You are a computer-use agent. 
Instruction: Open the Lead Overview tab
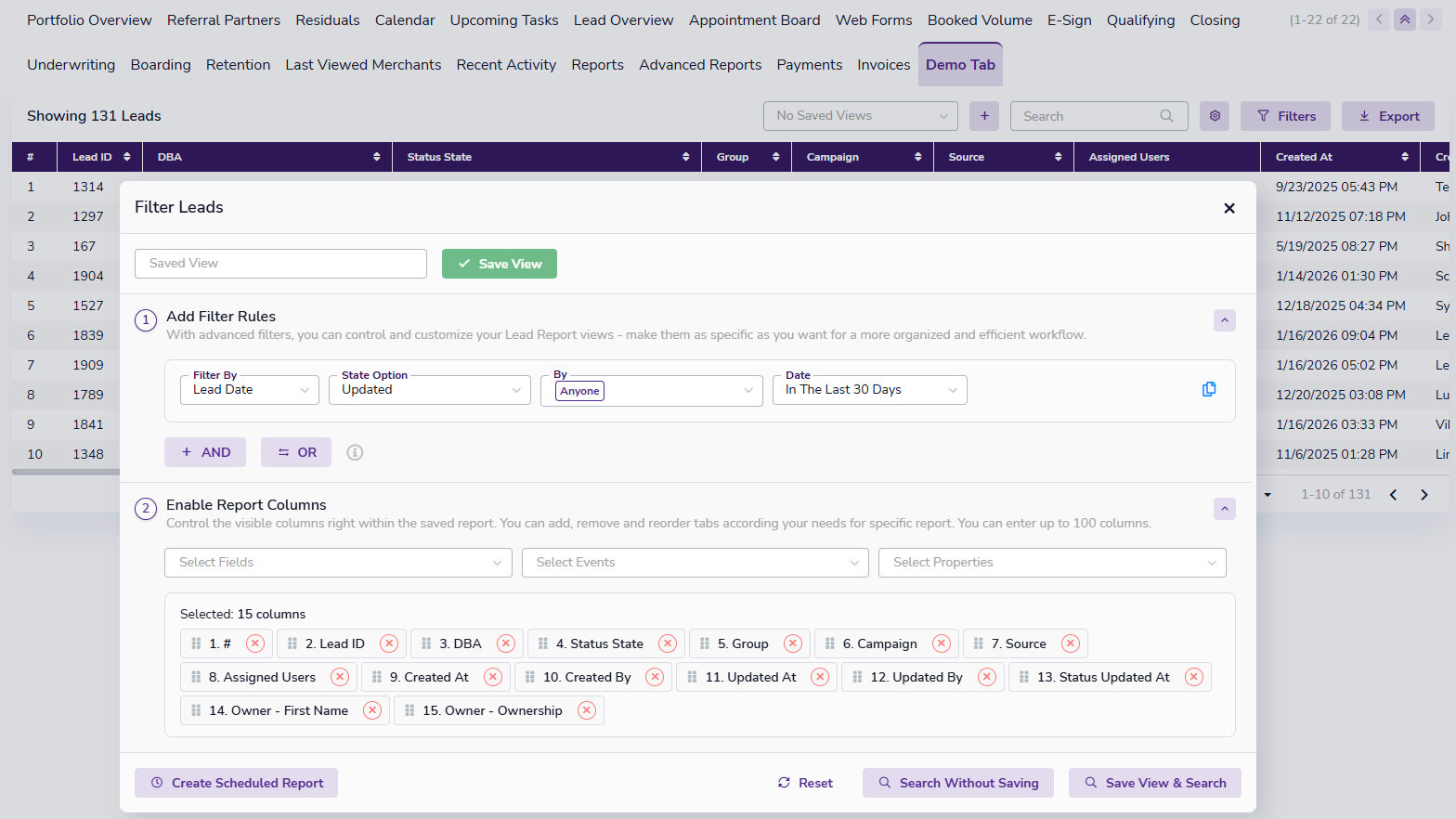tap(623, 20)
